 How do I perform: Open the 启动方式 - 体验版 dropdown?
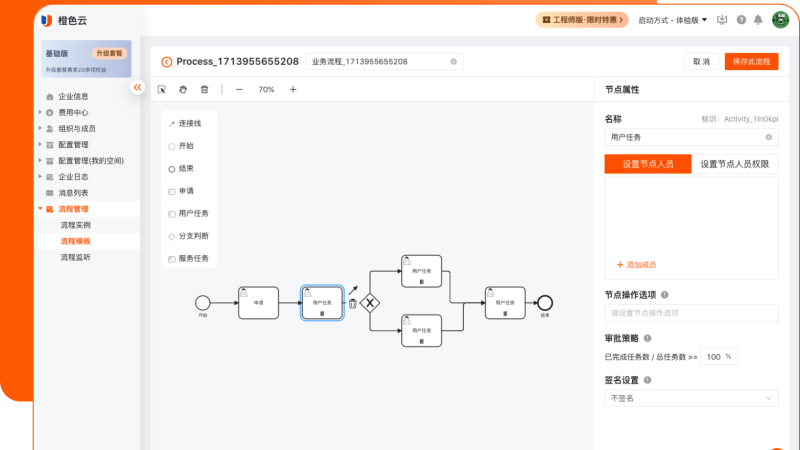(672, 20)
